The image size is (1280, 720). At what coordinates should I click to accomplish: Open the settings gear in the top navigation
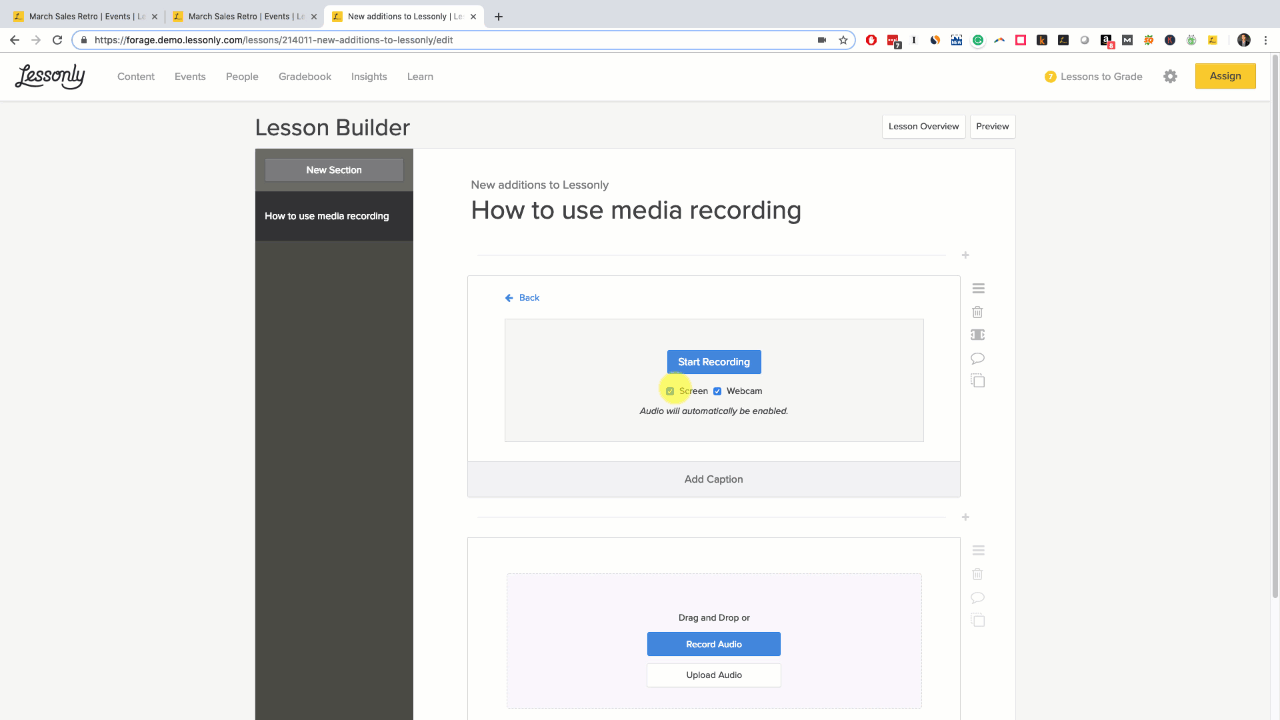(1170, 76)
